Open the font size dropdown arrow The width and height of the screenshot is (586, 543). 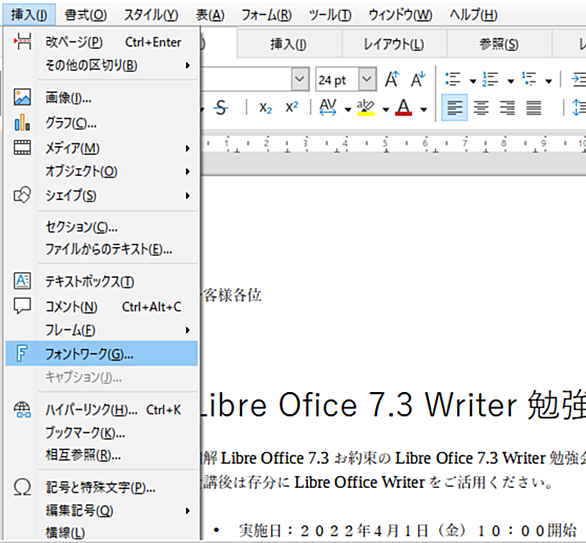point(367,79)
